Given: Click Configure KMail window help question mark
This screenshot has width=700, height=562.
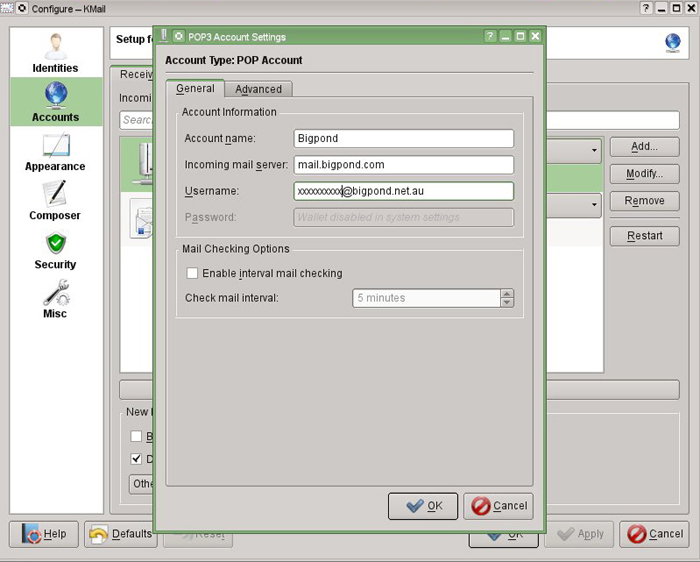Looking at the screenshot, I should [x=646, y=8].
